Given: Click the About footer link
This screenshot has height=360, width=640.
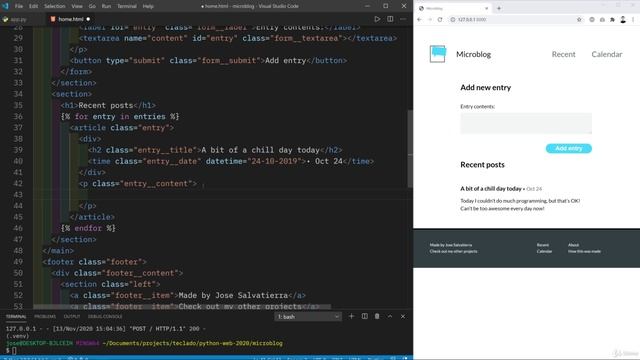Looking at the screenshot, I should pos(573,245).
